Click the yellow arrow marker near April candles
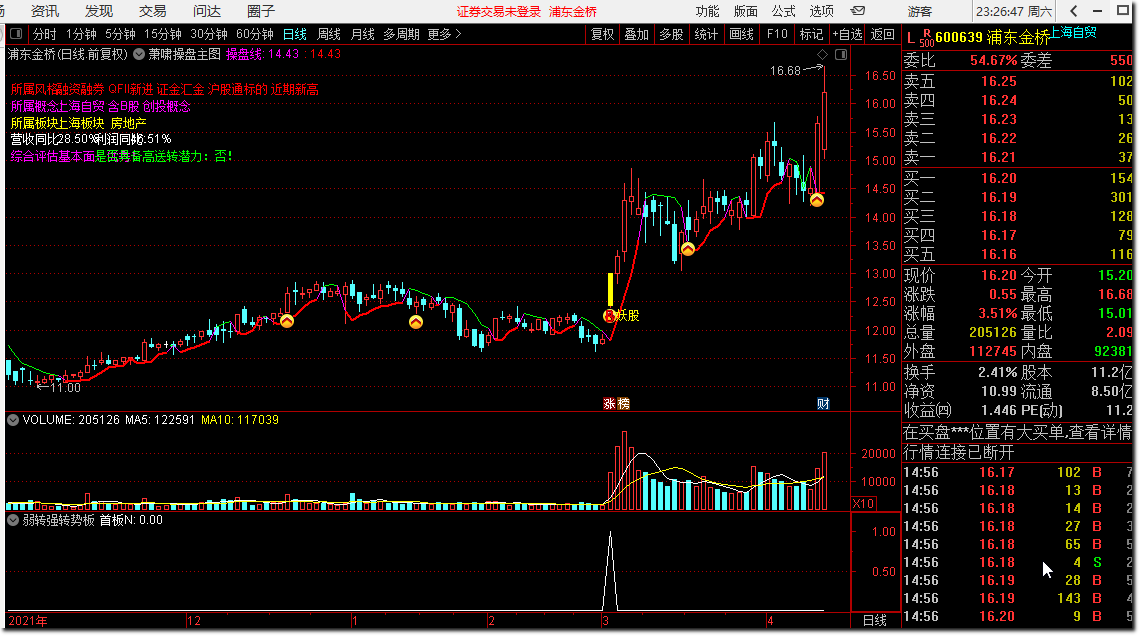Screen dimensions: 1141x636 [817, 199]
